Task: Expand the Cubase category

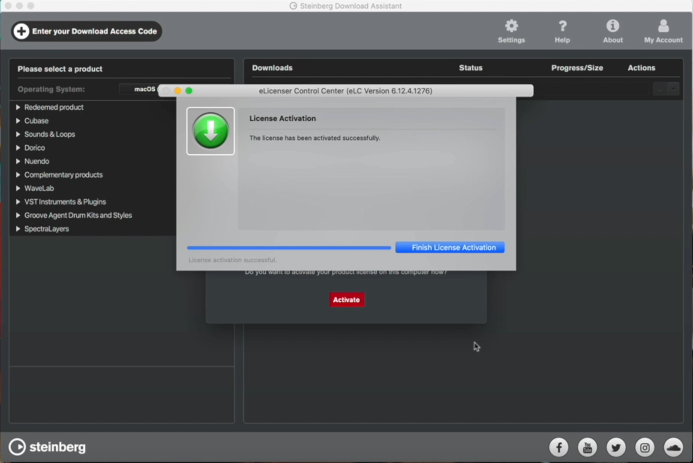Action: click(18, 121)
